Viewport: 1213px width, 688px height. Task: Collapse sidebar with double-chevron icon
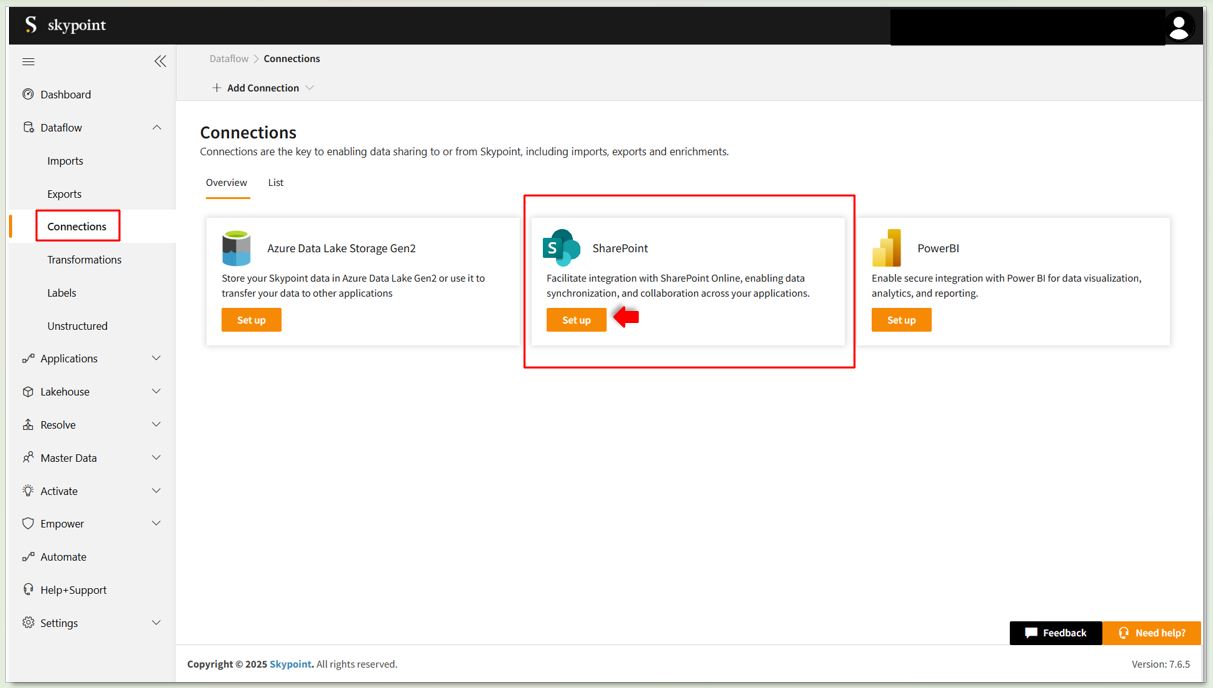pyautogui.click(x=160, y=61)
